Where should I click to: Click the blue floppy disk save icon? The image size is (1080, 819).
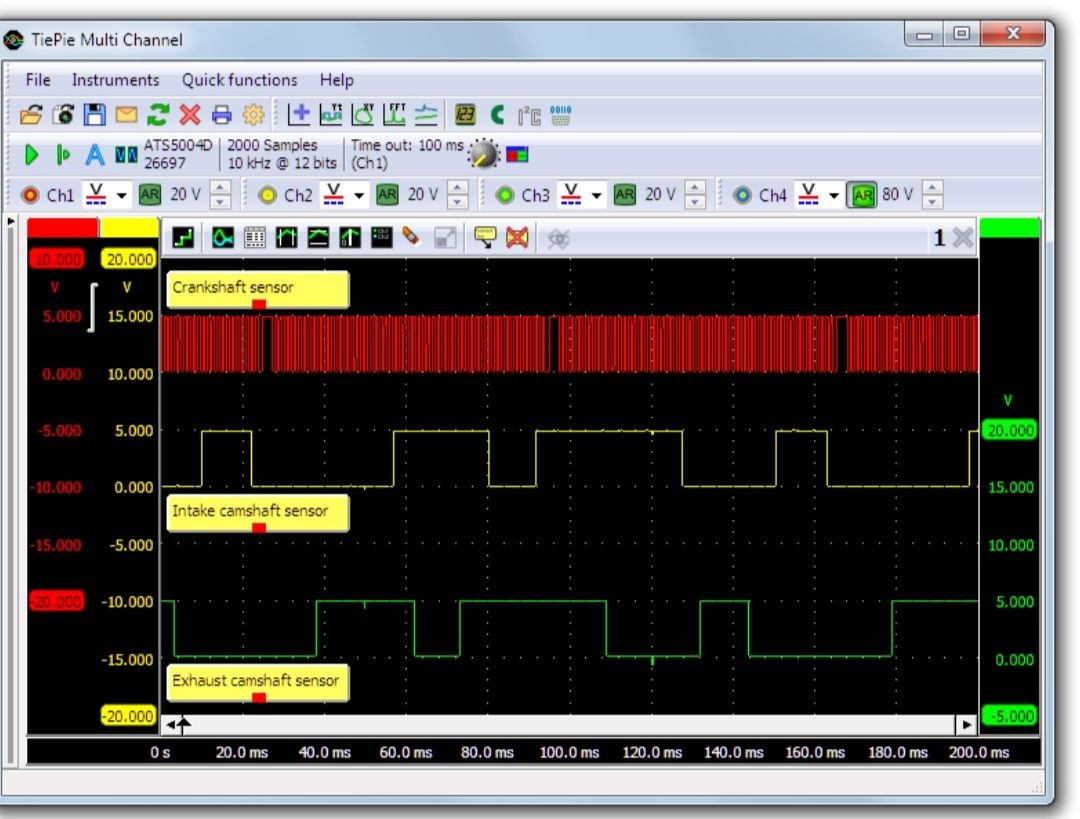tap(93, 114)
